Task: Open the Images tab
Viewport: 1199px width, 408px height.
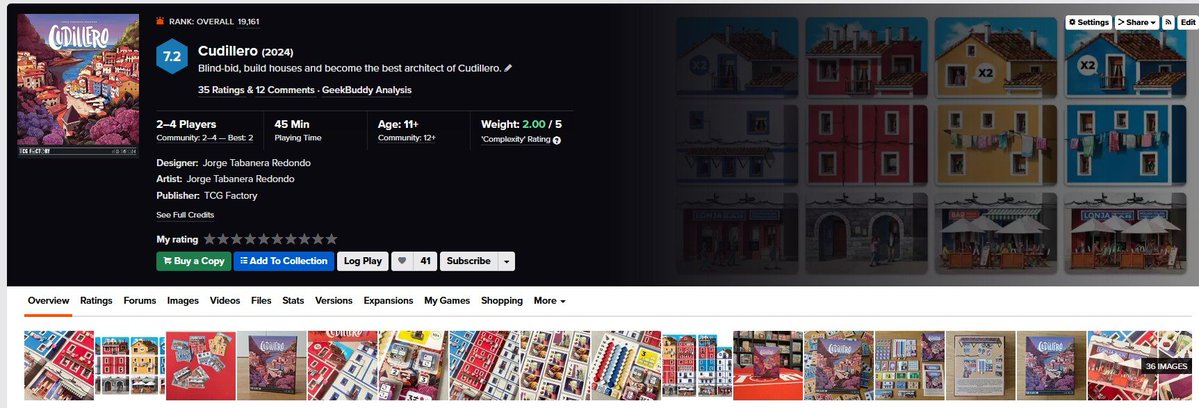Action: 183,300
